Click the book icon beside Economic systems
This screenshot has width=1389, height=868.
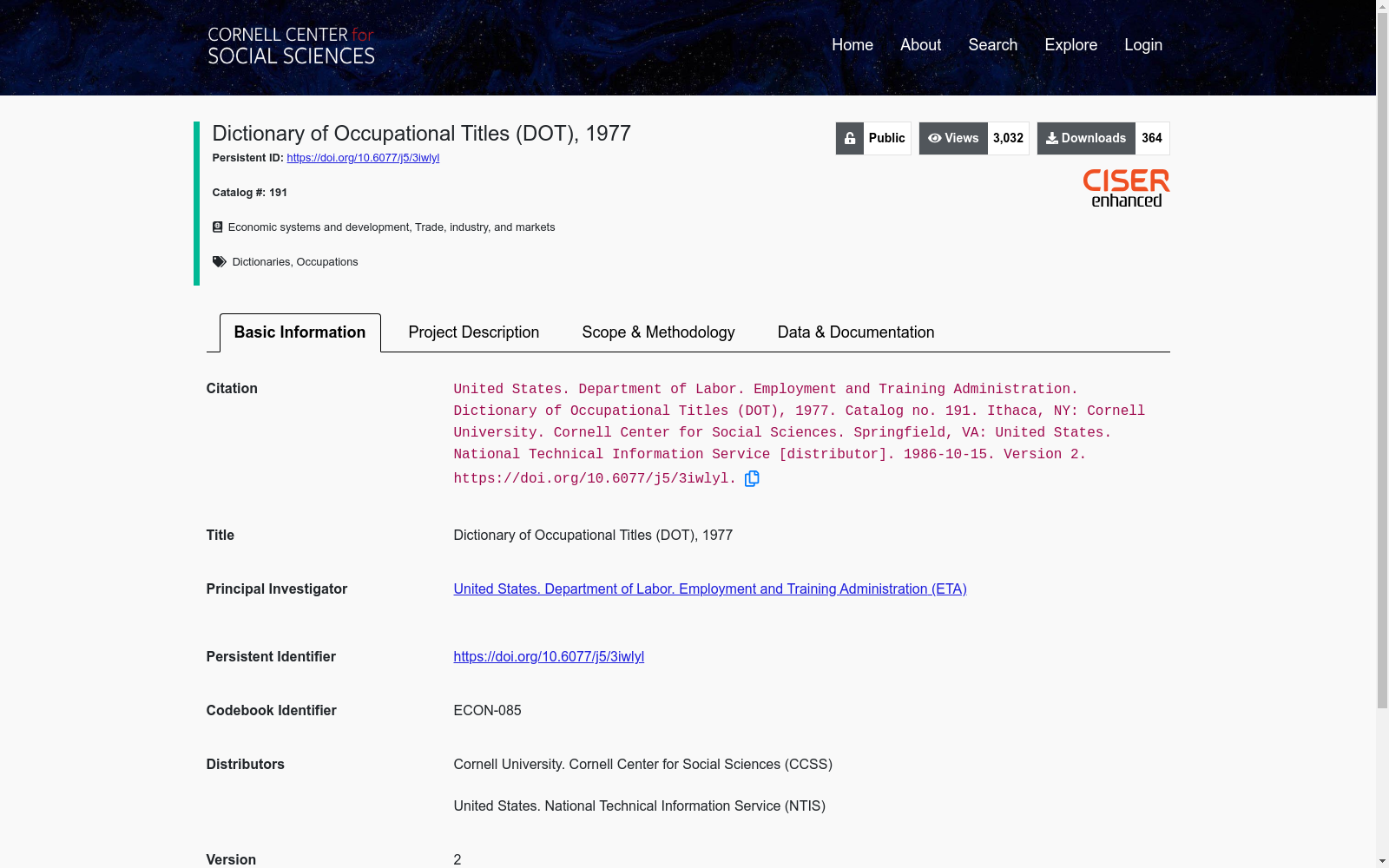[x=218, y=227]
